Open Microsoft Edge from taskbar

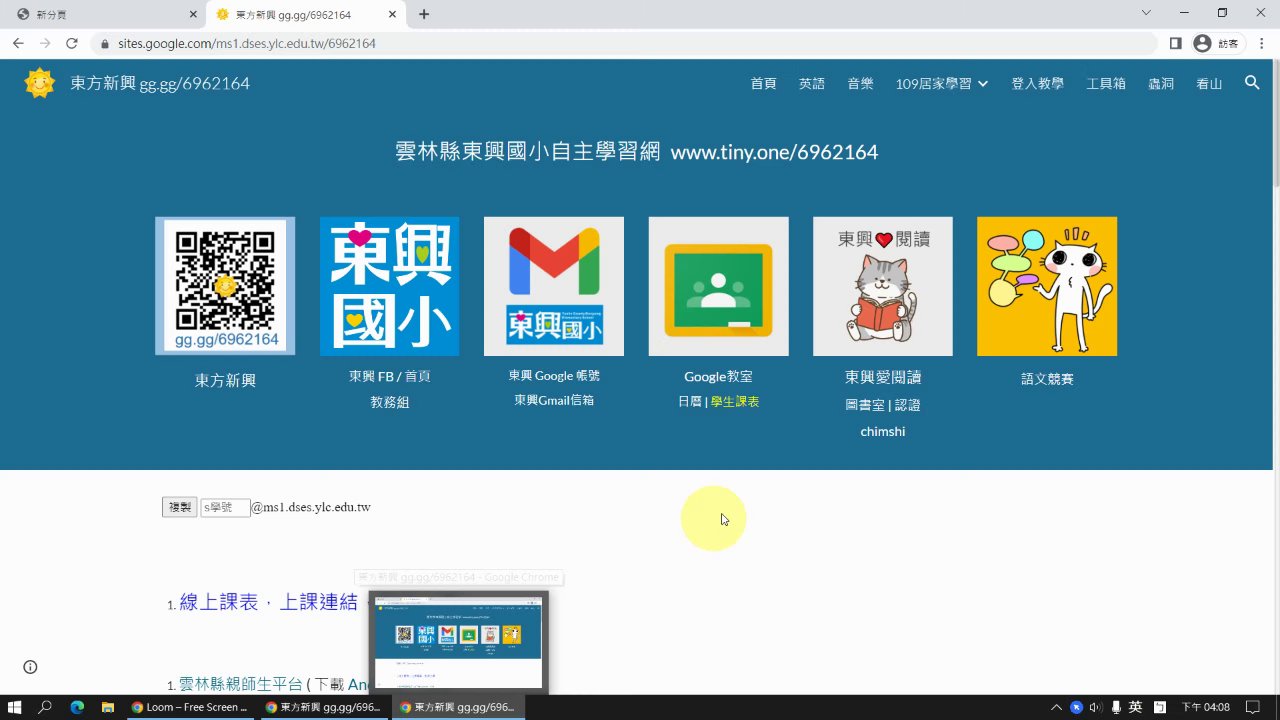click(77, 707)
